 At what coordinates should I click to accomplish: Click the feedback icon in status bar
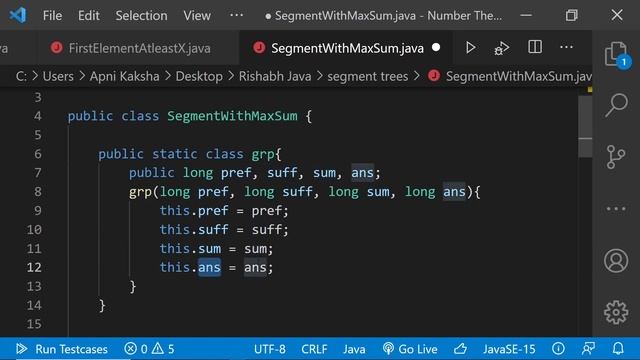tap(588, 349)
